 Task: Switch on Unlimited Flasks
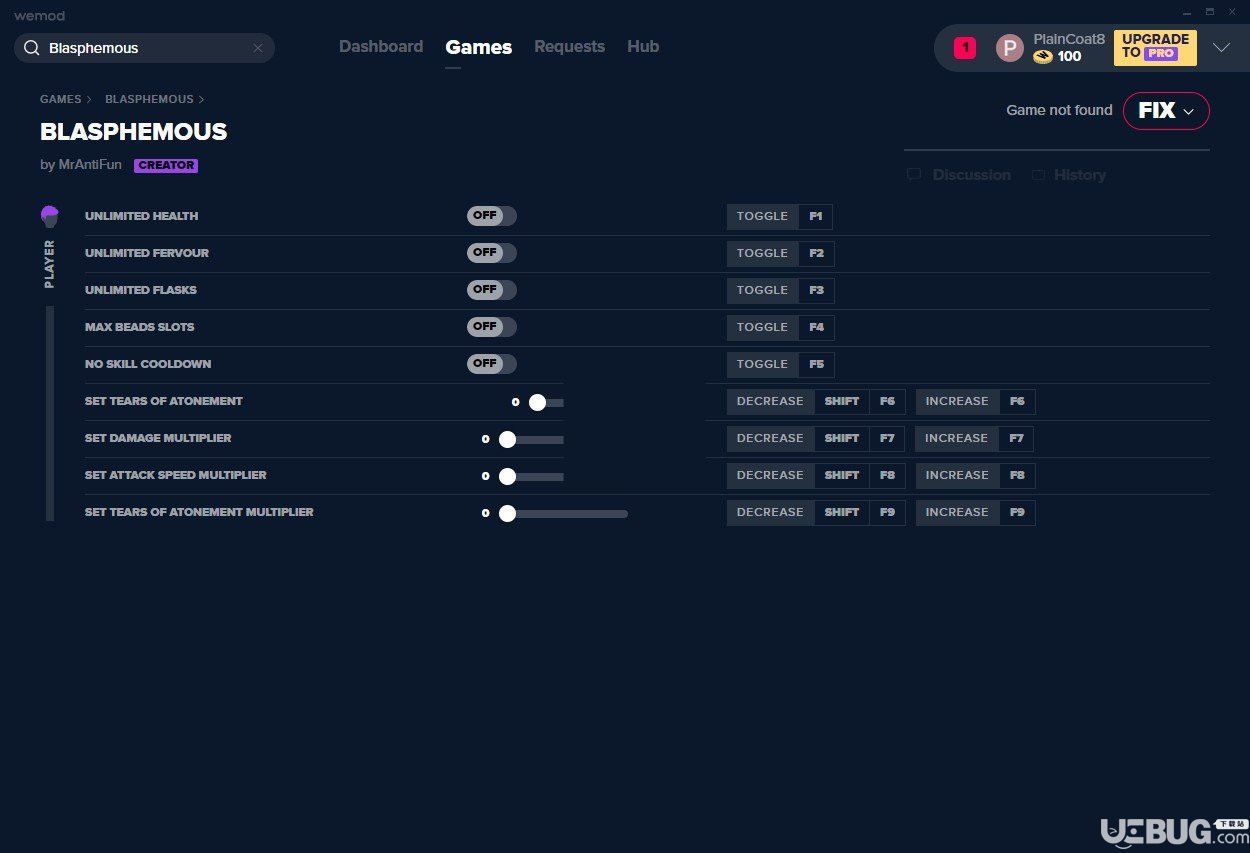click(x=492, y=290)
